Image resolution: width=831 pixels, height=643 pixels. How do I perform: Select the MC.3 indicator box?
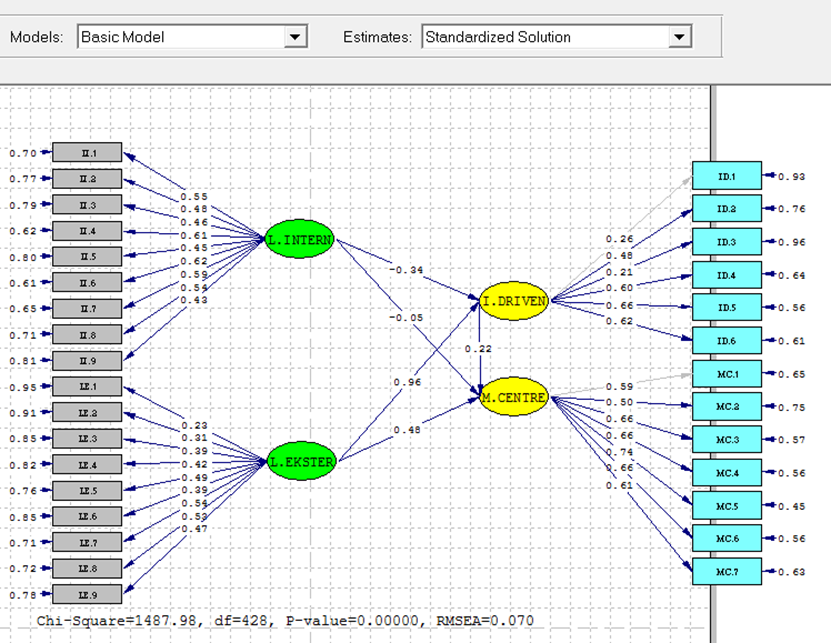point(727,439)
